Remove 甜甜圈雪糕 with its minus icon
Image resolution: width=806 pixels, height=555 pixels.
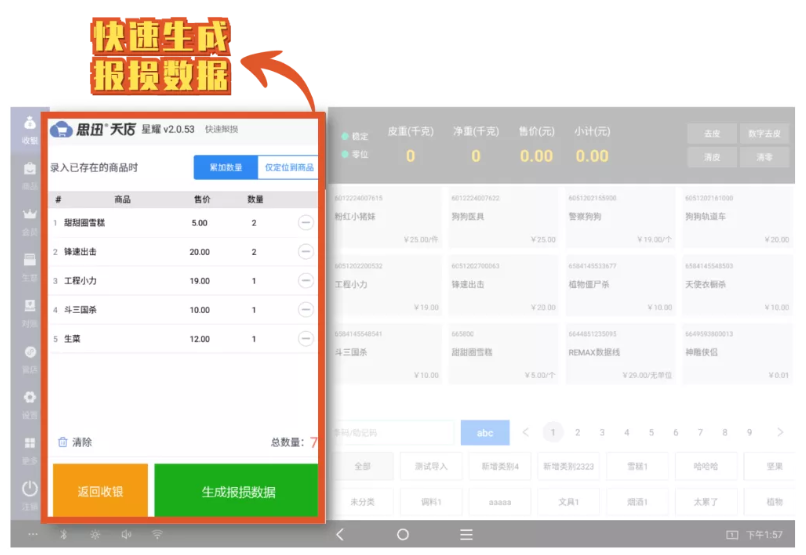(x=305, y=223)
